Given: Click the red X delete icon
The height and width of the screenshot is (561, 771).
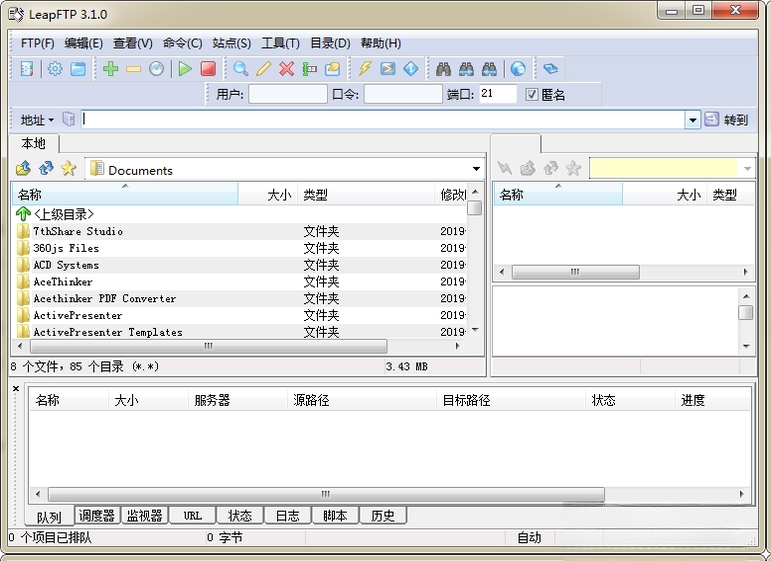Looking at the screenshot, I should tap(286, 68).
